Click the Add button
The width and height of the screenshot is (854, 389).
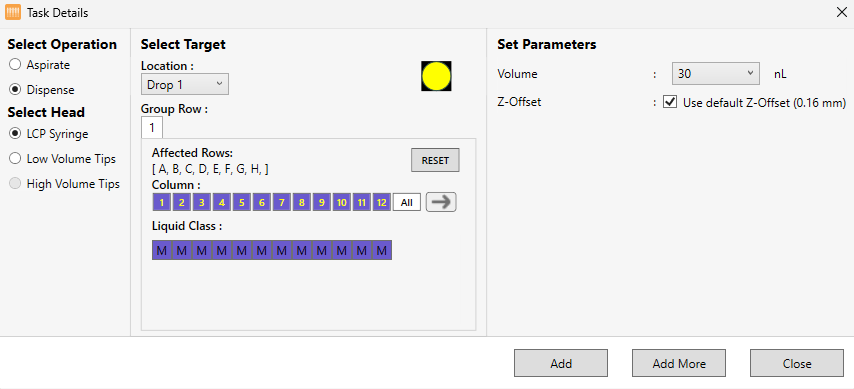click(x=561, y=363)
